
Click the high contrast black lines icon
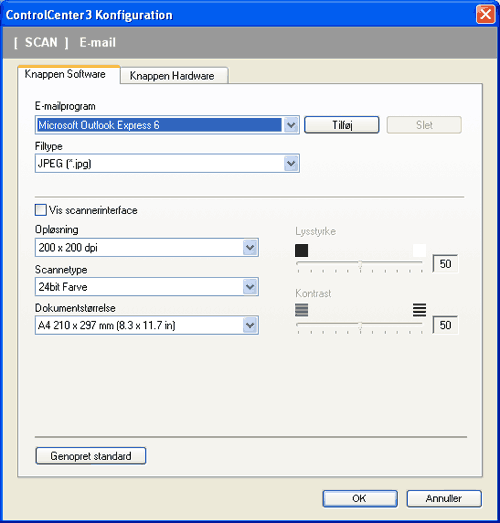[x=419, y=310]
